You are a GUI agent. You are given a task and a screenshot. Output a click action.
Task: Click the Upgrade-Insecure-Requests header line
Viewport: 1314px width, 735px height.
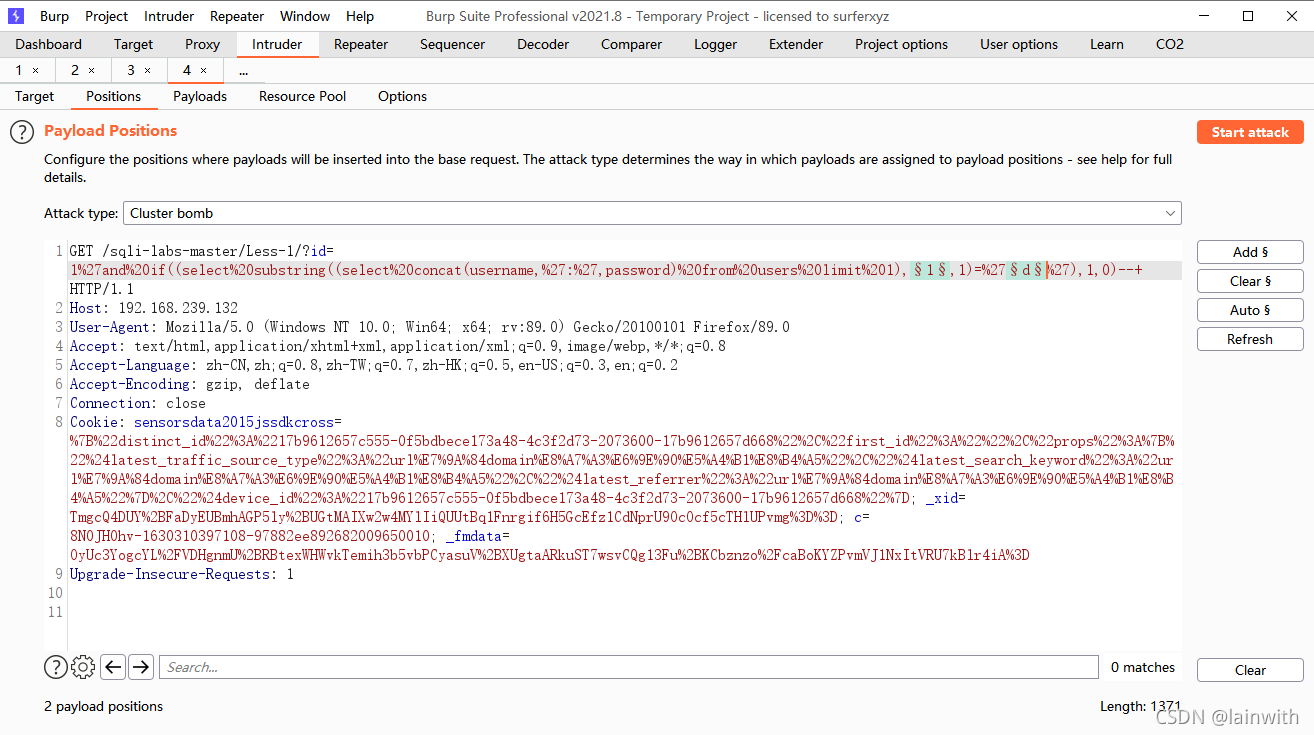[181, 574]
